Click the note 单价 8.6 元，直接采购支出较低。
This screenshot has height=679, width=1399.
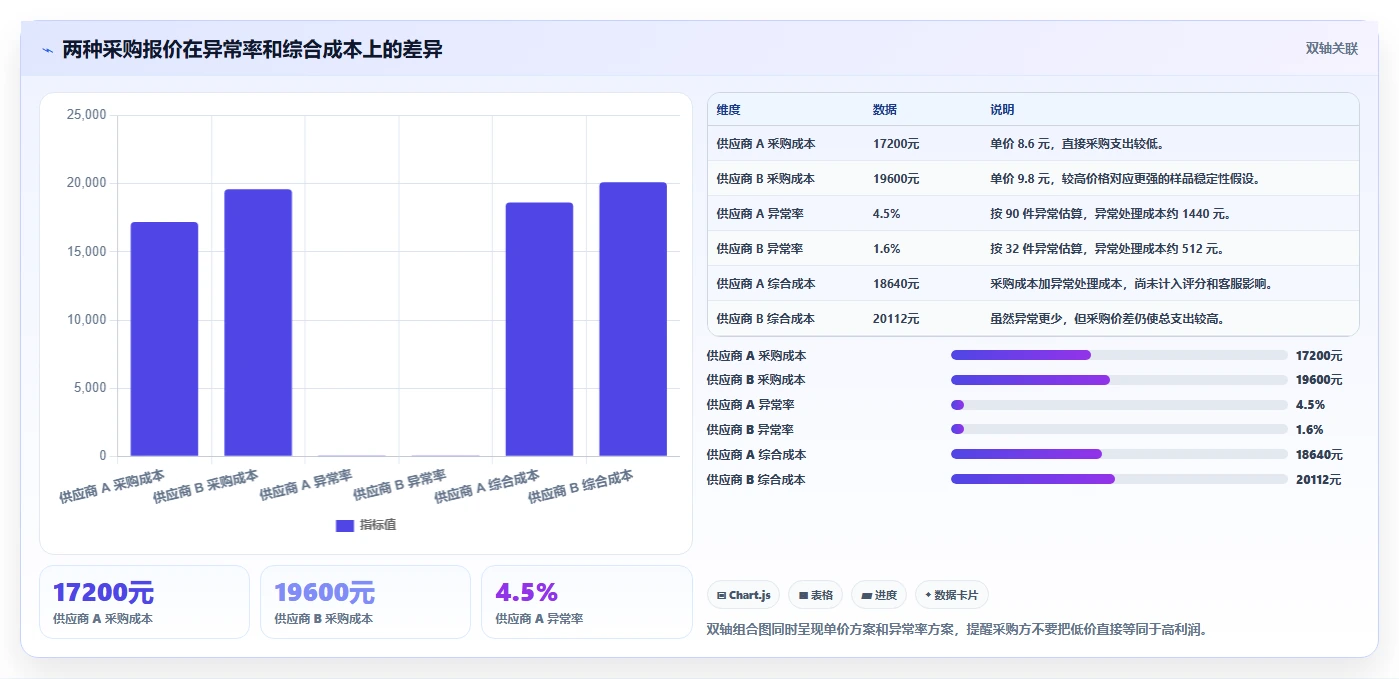pos(1077,144)
